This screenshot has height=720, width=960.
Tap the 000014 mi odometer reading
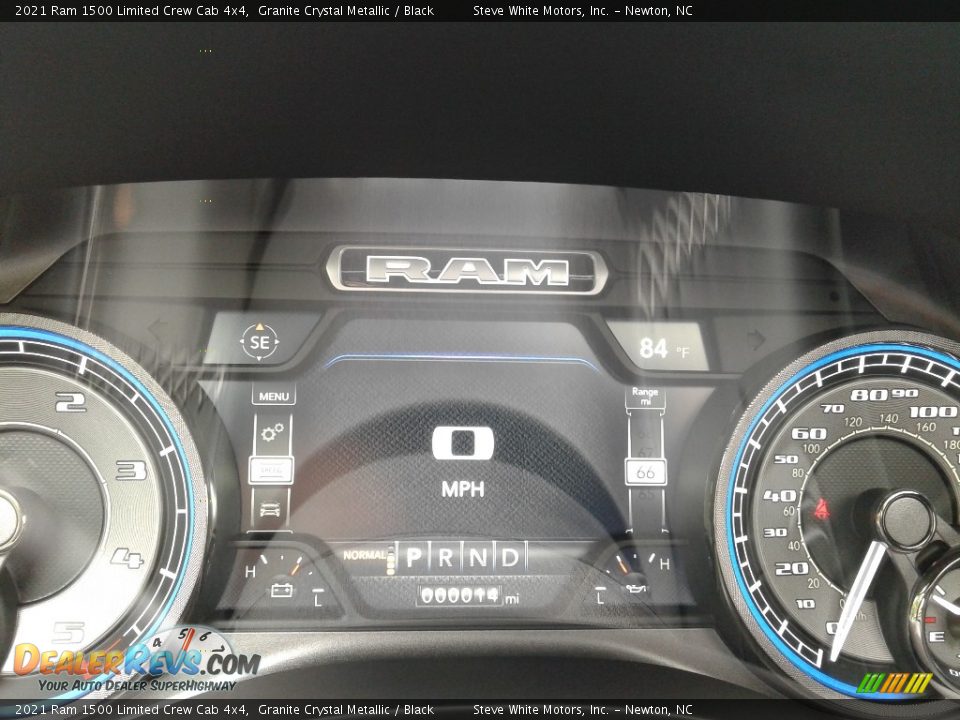coord(468,596)
